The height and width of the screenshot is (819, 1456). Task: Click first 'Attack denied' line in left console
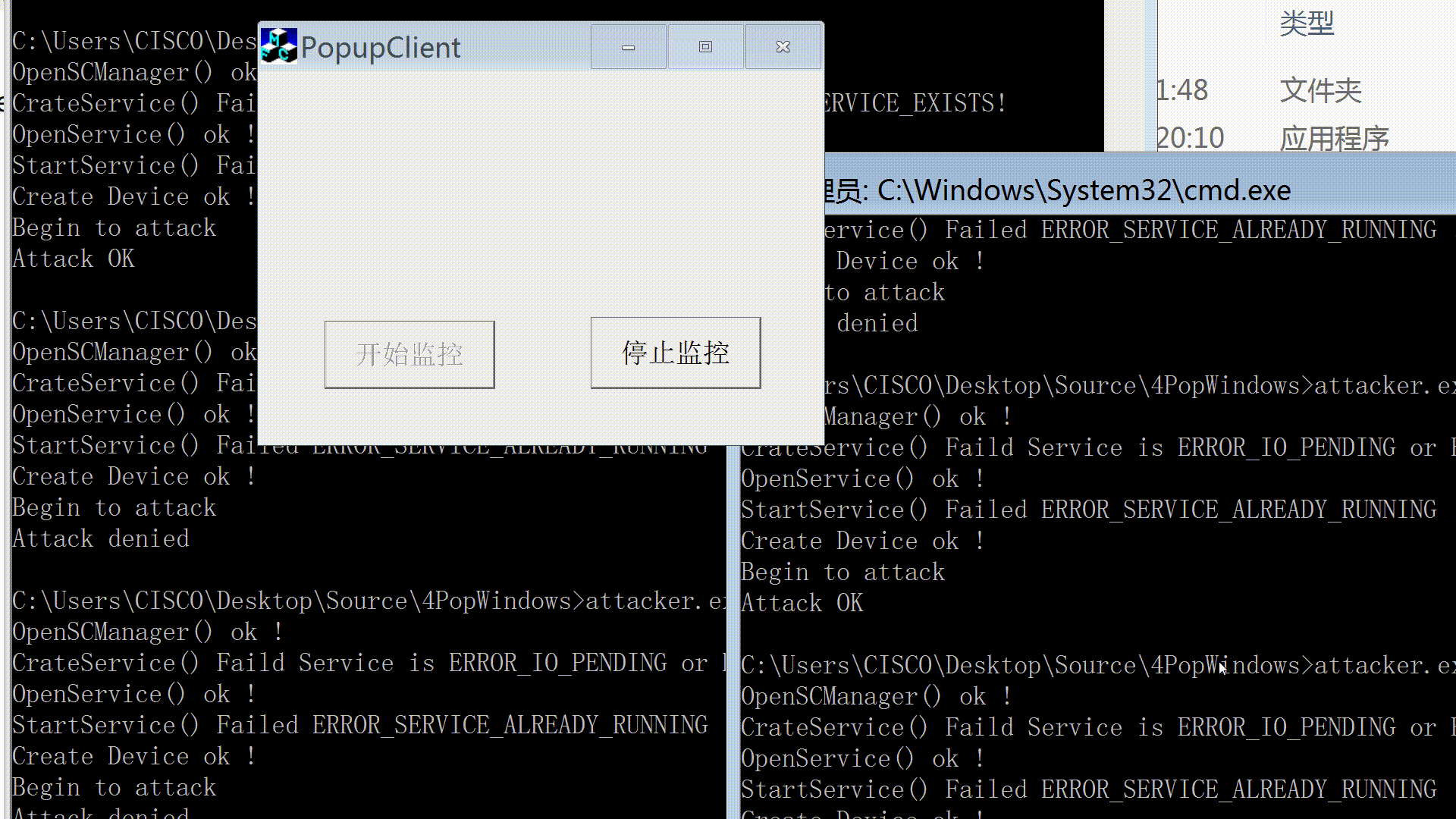click(x=101, y=539)
